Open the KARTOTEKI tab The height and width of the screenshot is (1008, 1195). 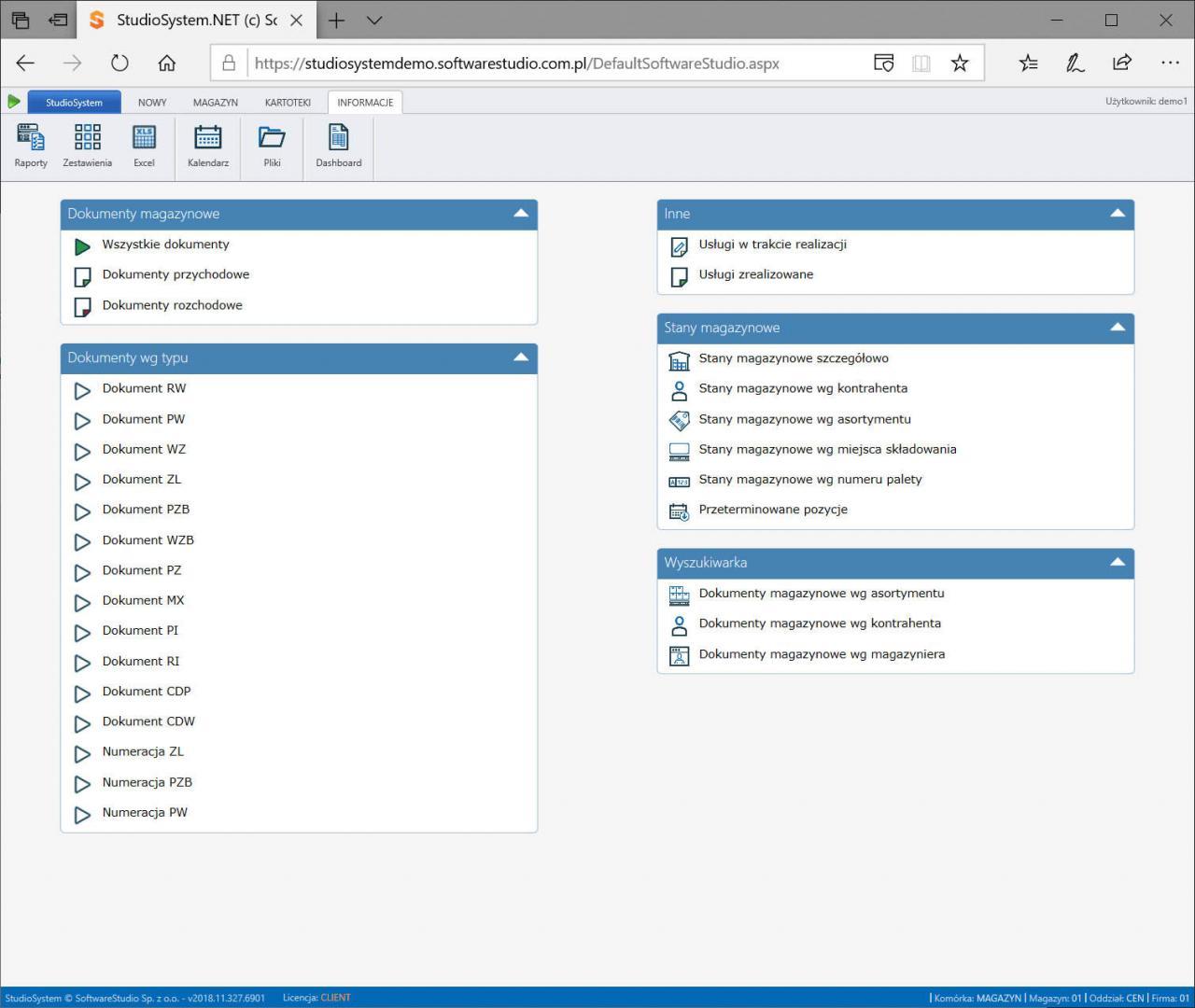coord(287,102)
